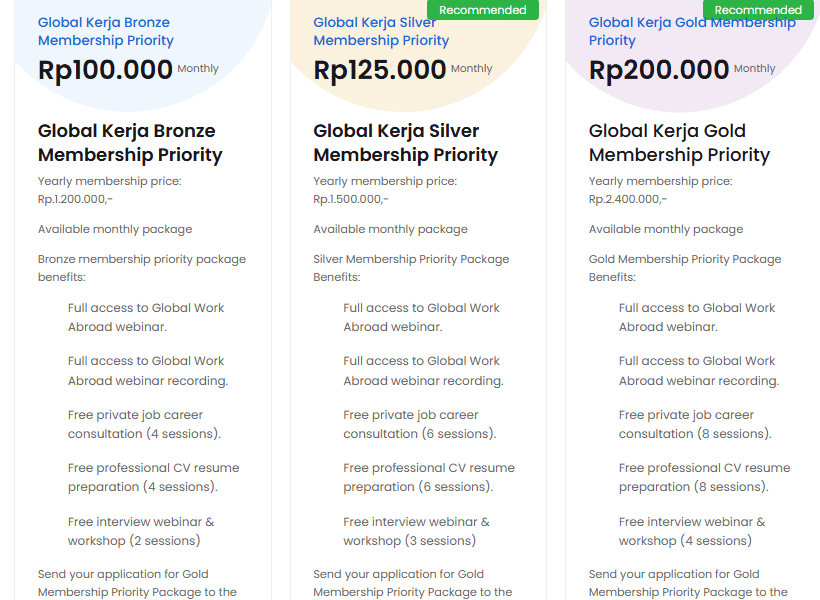Open the Global Kerja Bronze Membership Priority link
The image size is (820, 600).
(x=105, y=31)
